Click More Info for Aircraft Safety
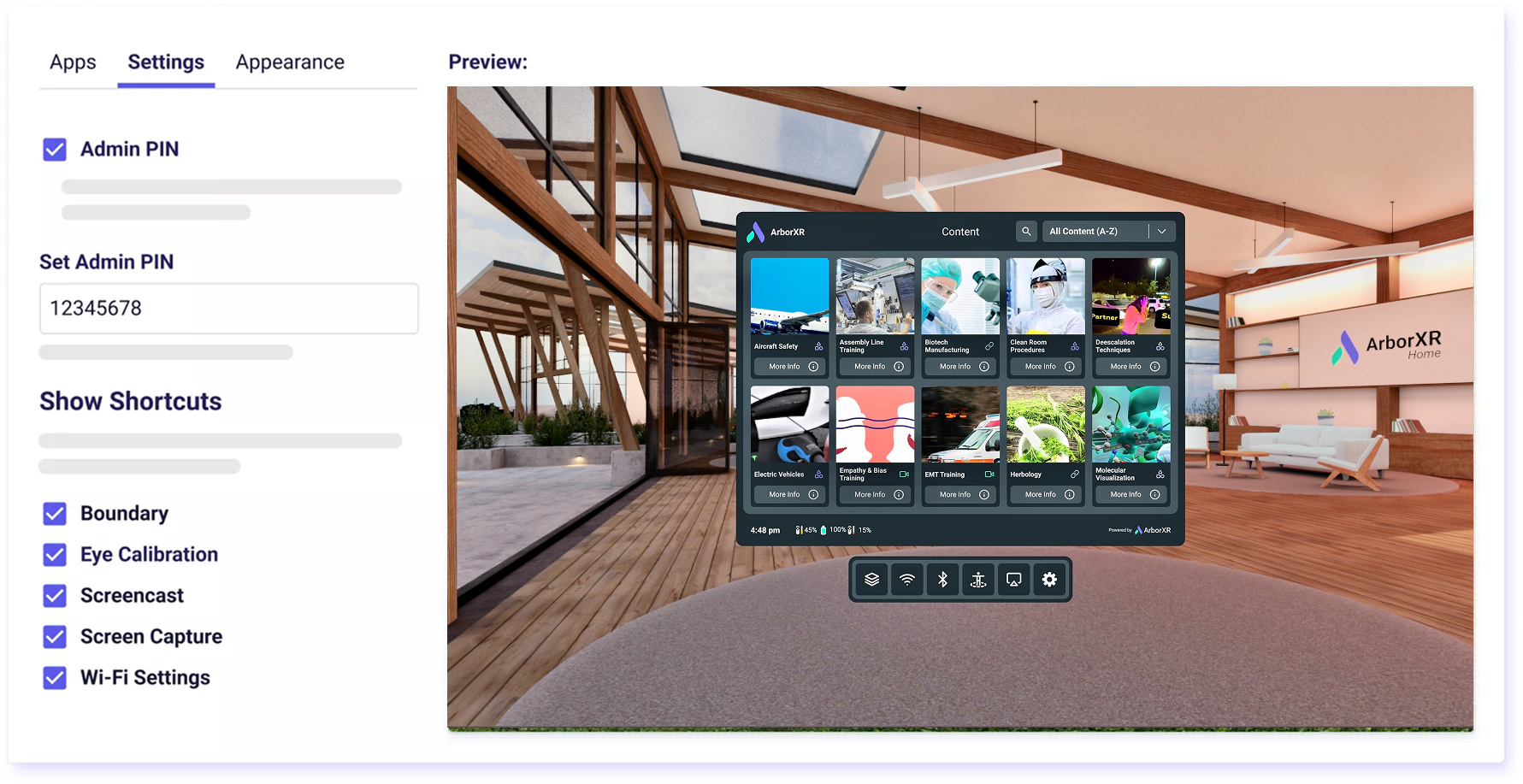This screenshot has height=784, width=1523. (x=790, y=367)
